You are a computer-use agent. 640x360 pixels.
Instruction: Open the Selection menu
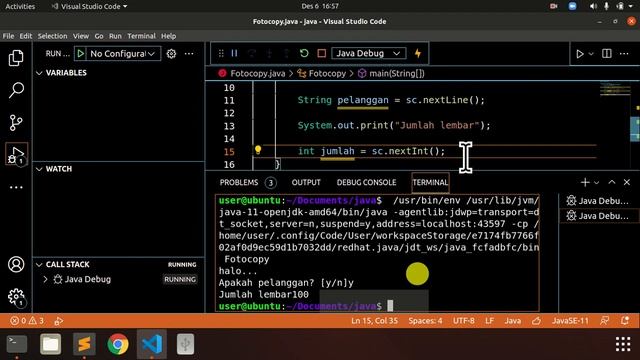(x=52, y=36)
